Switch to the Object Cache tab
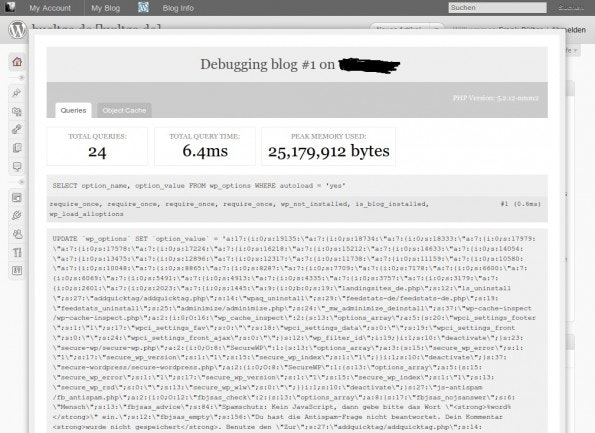Screen dimensions: 595x433 point(124,110)
